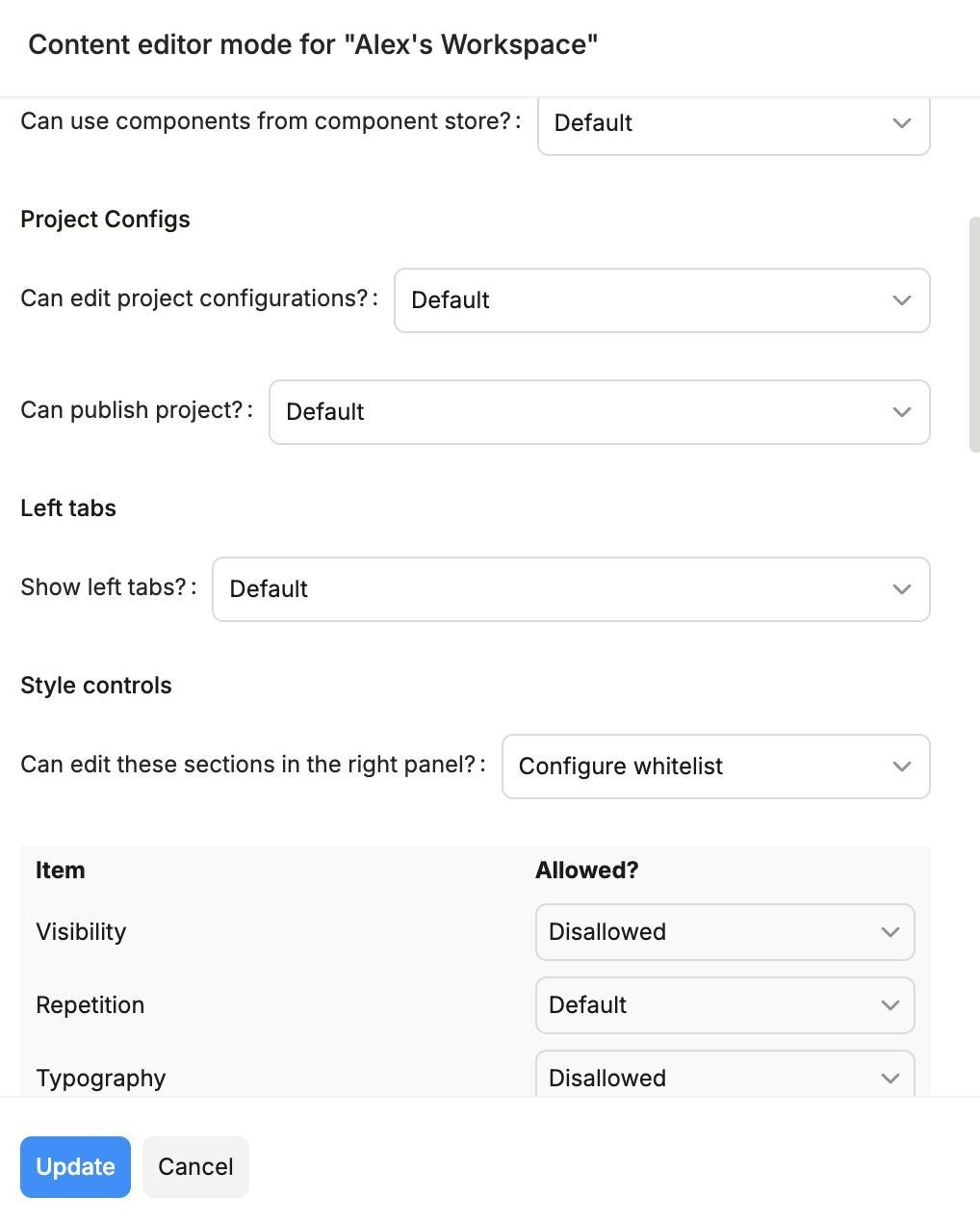
Task: Click the dialog title for Alex's Workspace
Action: click(313, 45)
